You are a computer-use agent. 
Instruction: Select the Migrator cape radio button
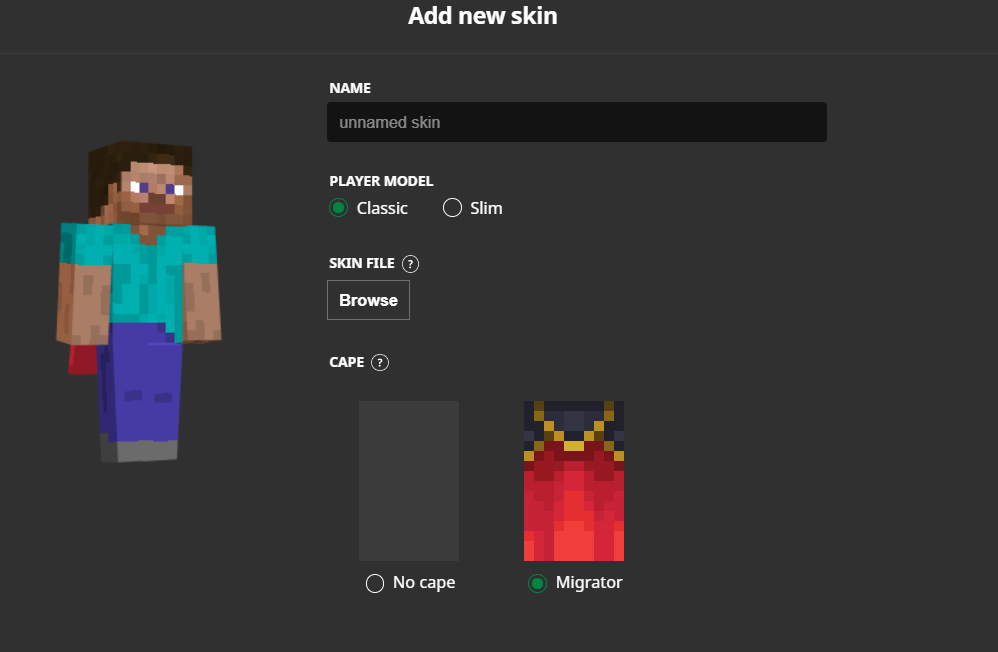[537, 583]
